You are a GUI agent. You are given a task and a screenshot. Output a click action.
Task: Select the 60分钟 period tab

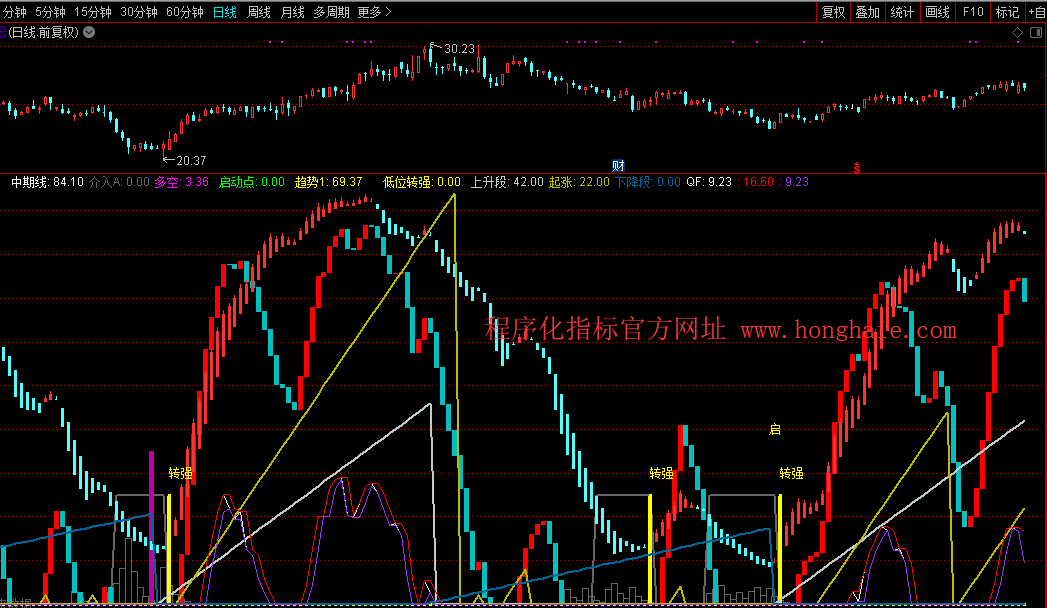tap(184, 12)
